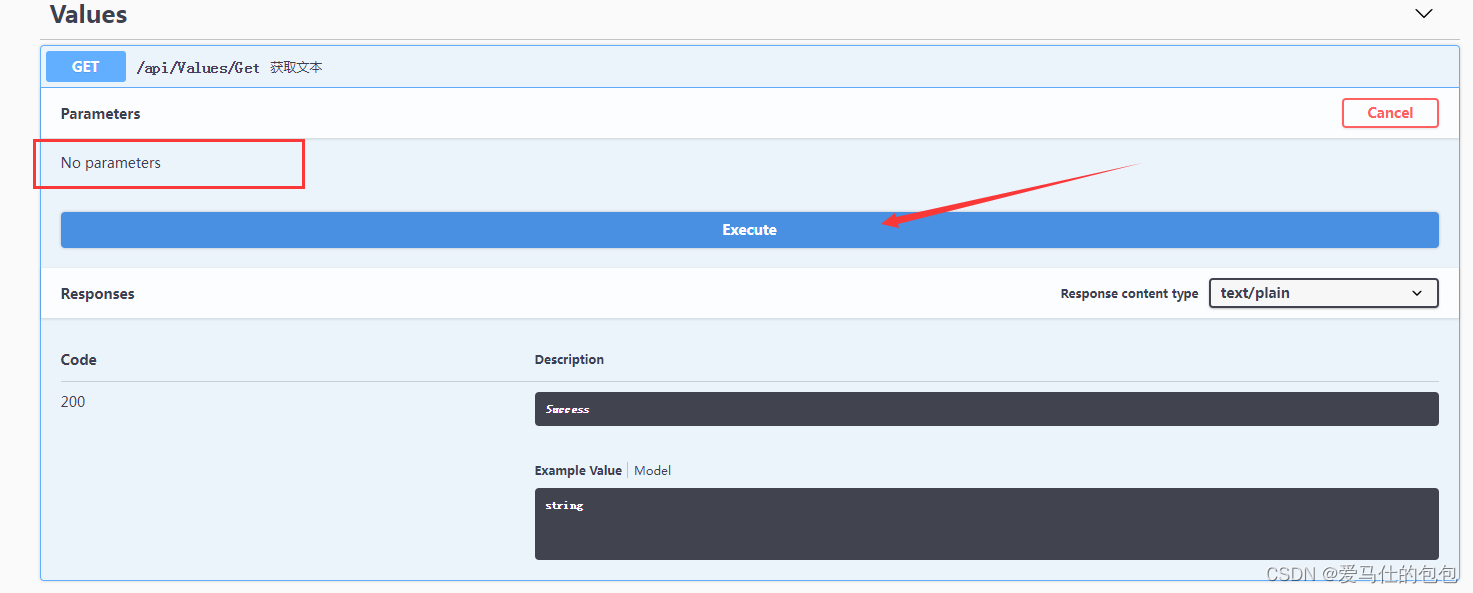
Task: Click the Success description box
Action: tap(986, 409)
